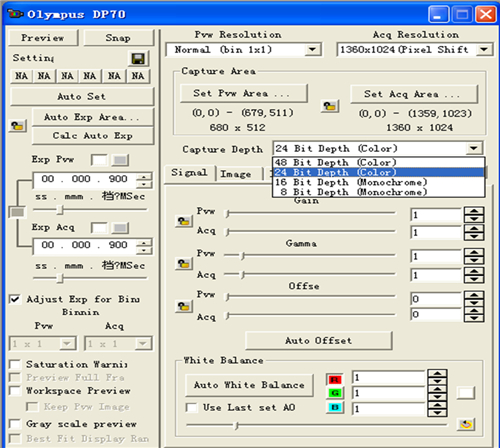Click Set Pvw Area button

[243, 93]
